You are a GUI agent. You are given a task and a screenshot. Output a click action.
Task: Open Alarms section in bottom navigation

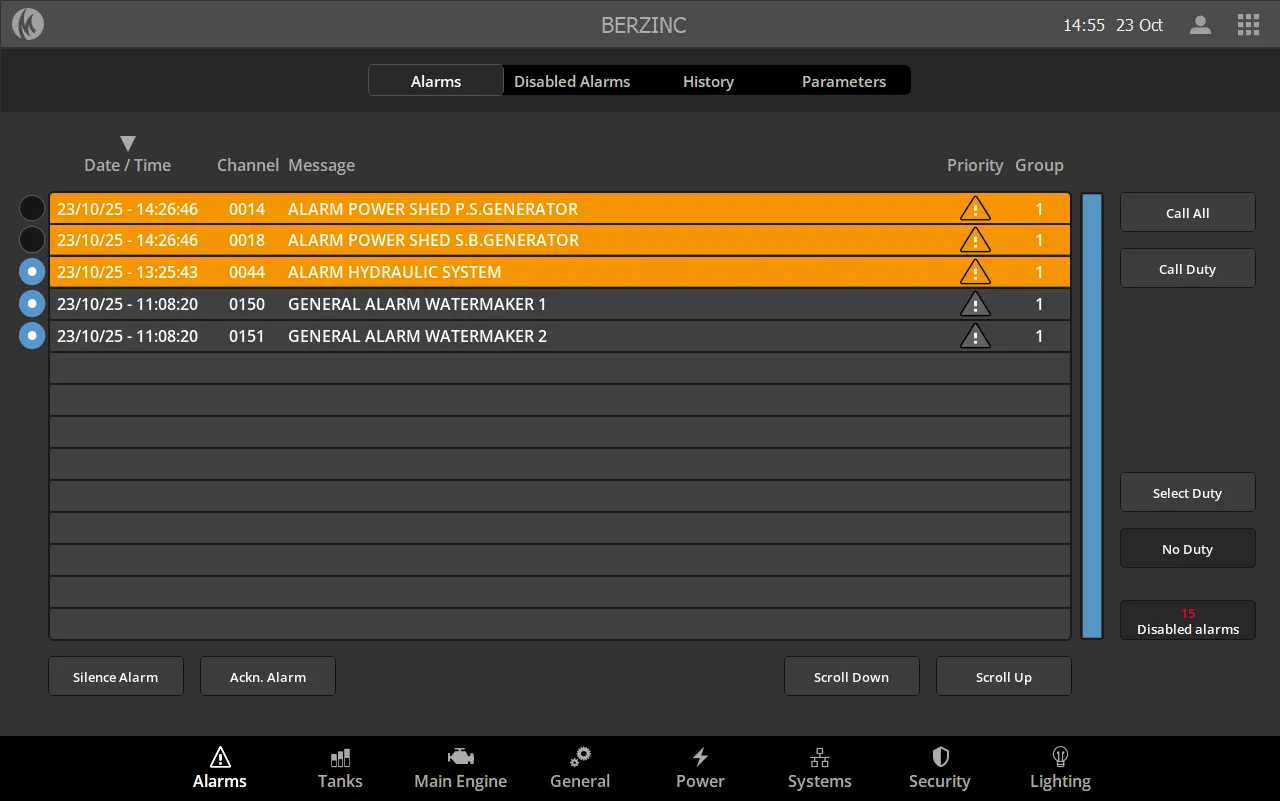[220, 769]
